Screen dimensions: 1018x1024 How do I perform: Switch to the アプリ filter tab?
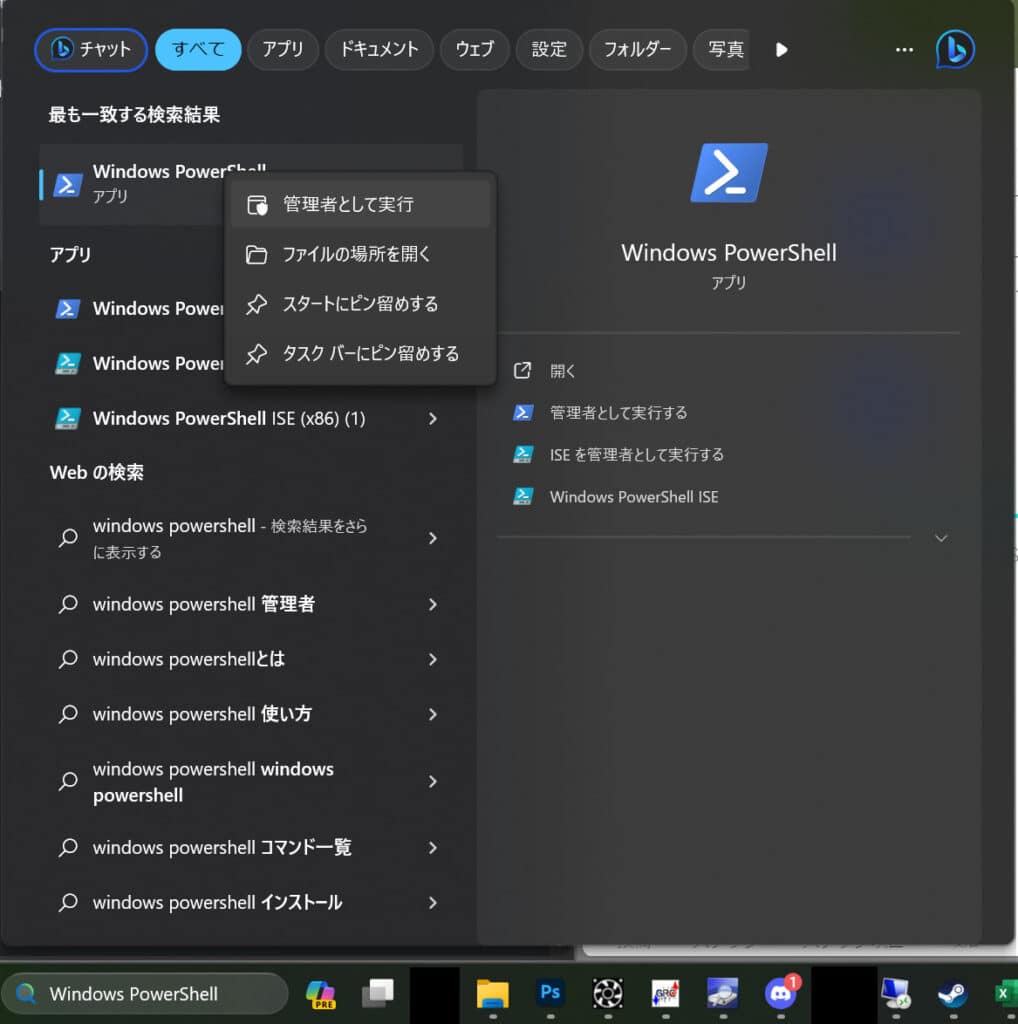pyautogui.click(x=283, y=49)
